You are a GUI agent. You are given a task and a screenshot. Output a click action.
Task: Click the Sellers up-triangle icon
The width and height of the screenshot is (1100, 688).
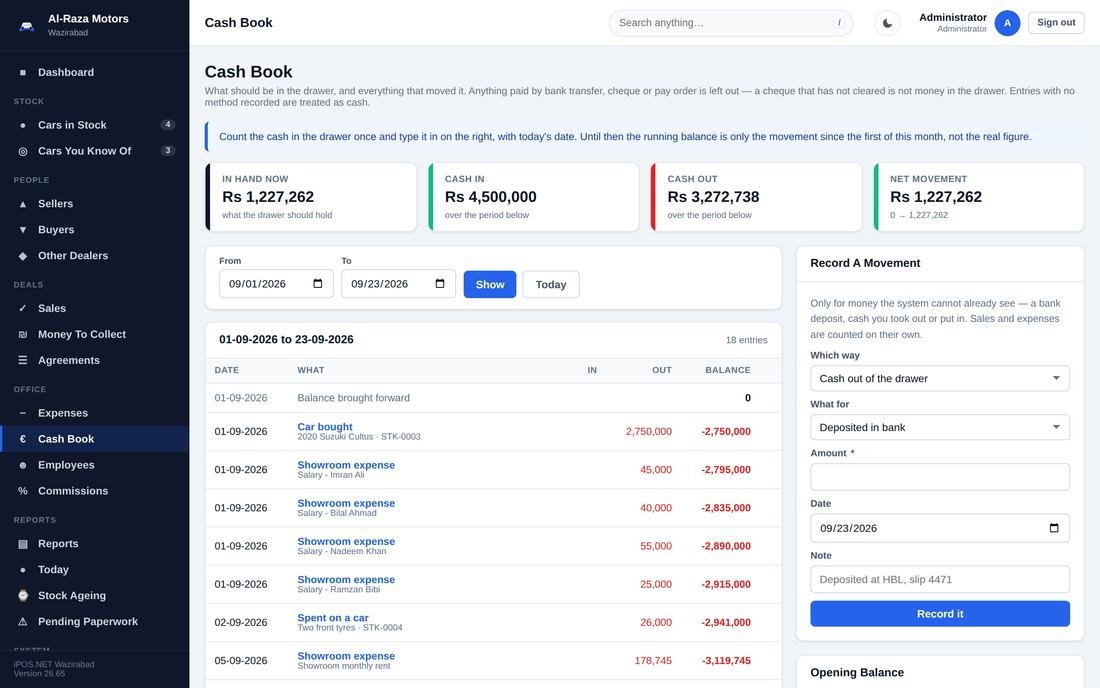(x=22, y=203)
